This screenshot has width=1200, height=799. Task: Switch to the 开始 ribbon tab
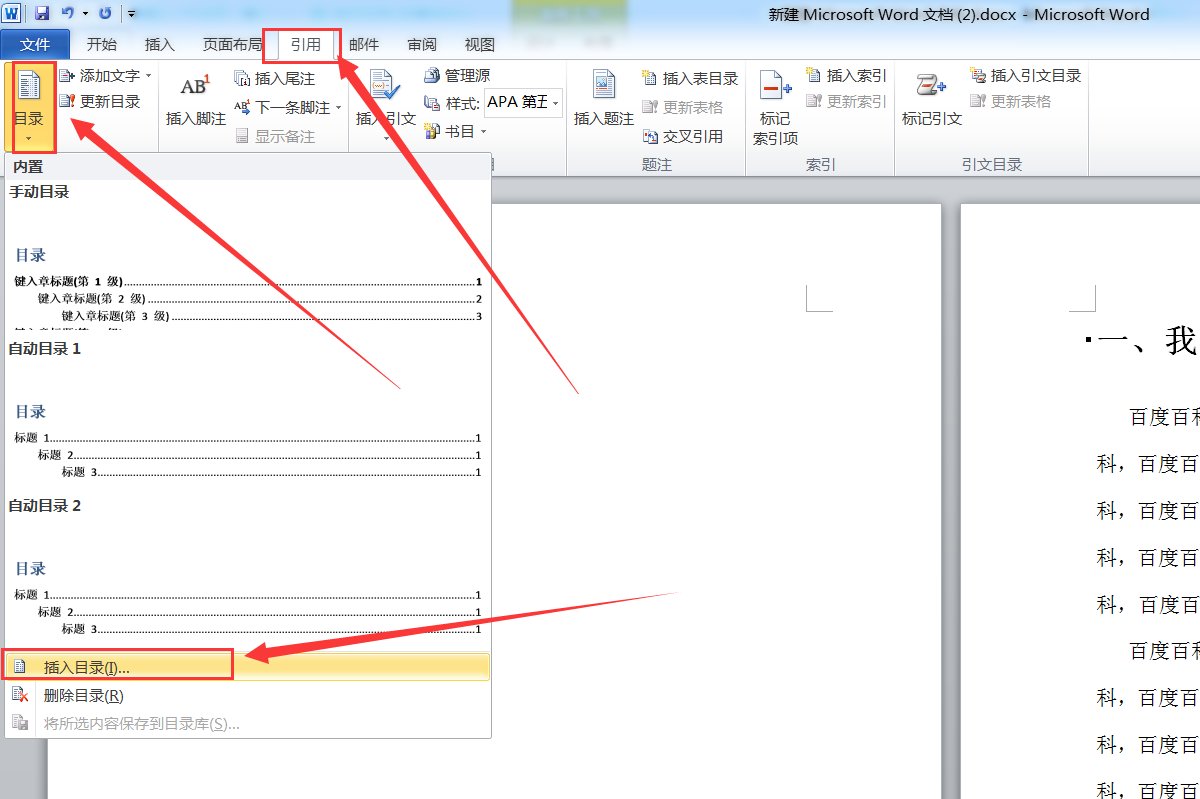pyautogui.click(x=101, y=45)
